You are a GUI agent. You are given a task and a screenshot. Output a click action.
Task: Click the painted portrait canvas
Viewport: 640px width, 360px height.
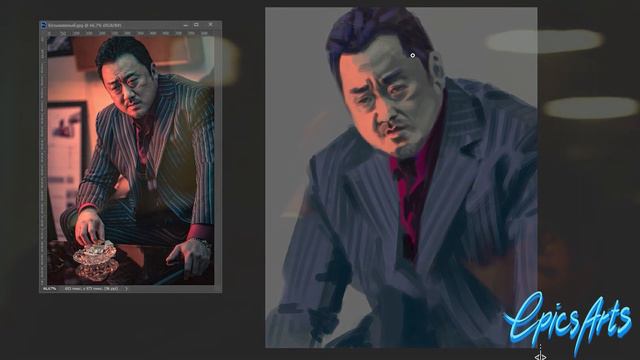(x=401, y=178)
